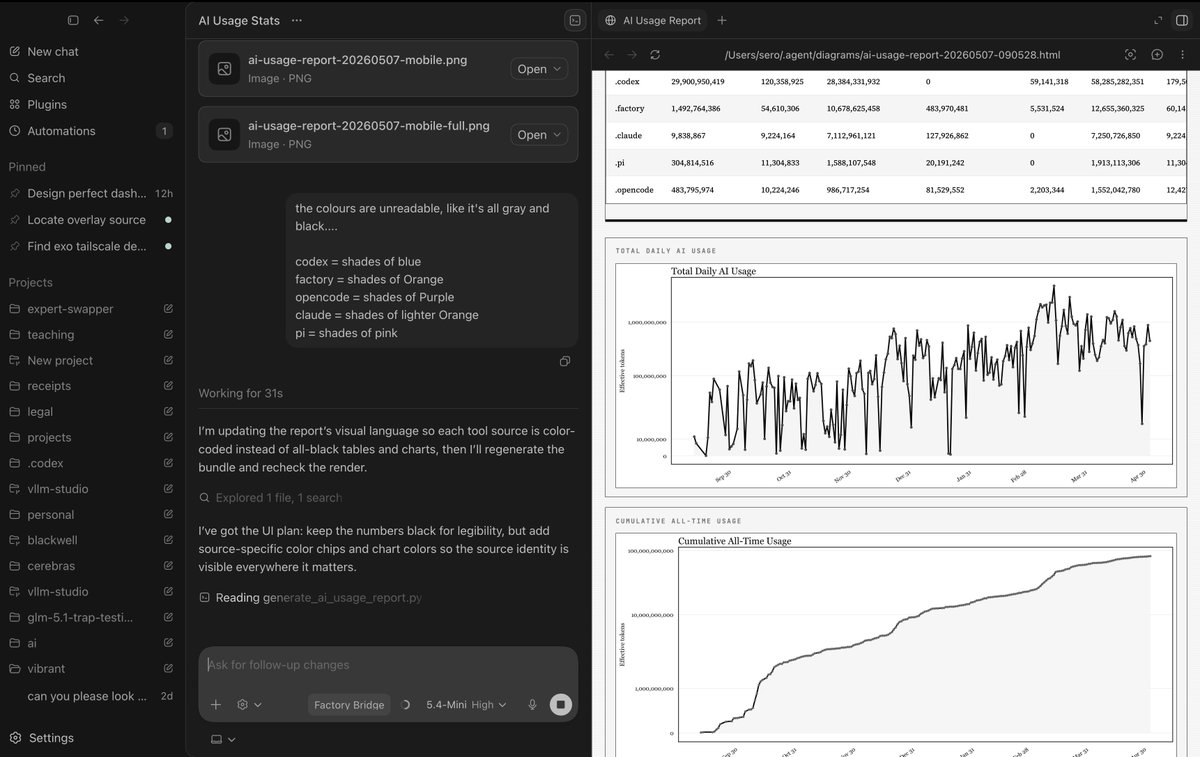Click the .factory row label in table
The image size is (1200, 757).
point(630,108)
